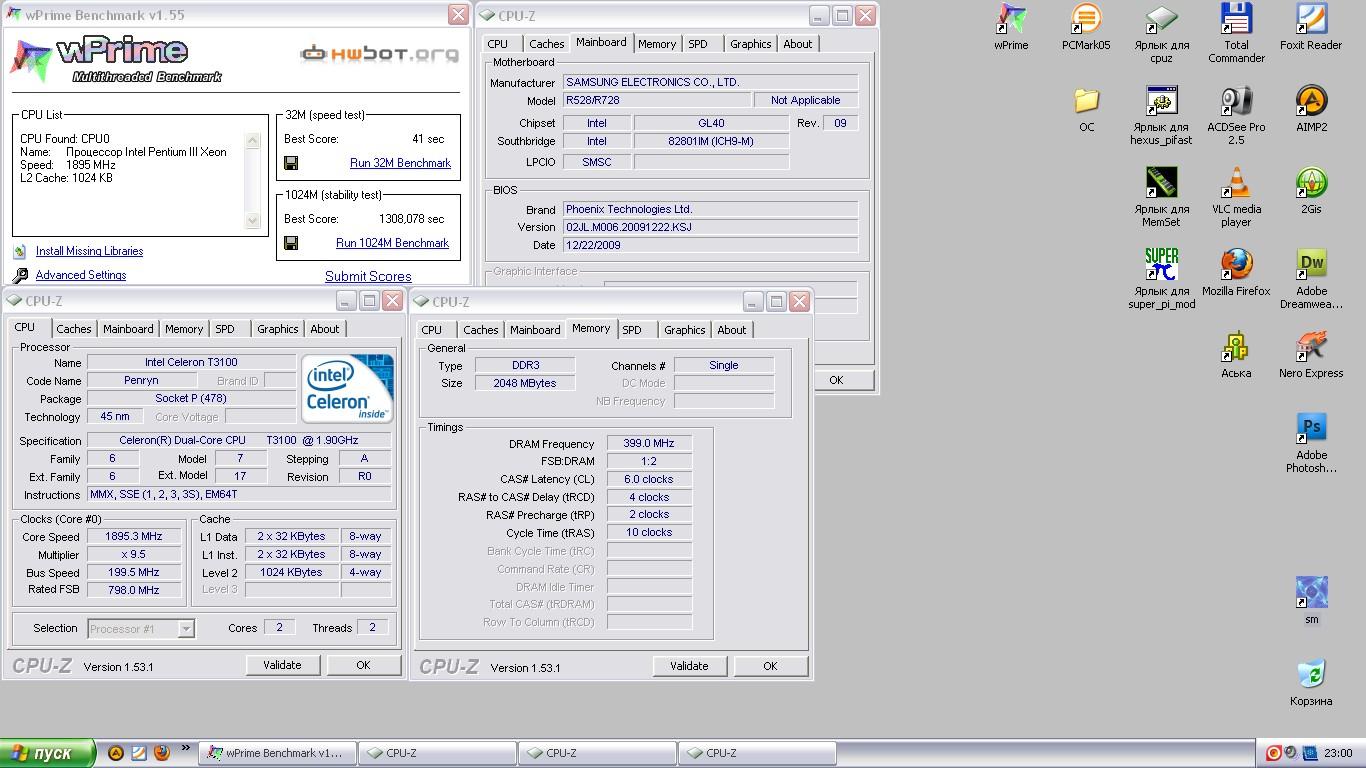Click the пуск Start button
The height and width of the screenshot is (768, 1366).
coord(48,753)
